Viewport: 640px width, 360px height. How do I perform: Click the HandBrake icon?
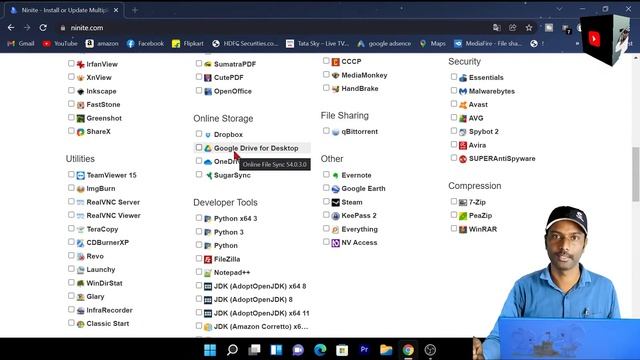coord(336,89)
